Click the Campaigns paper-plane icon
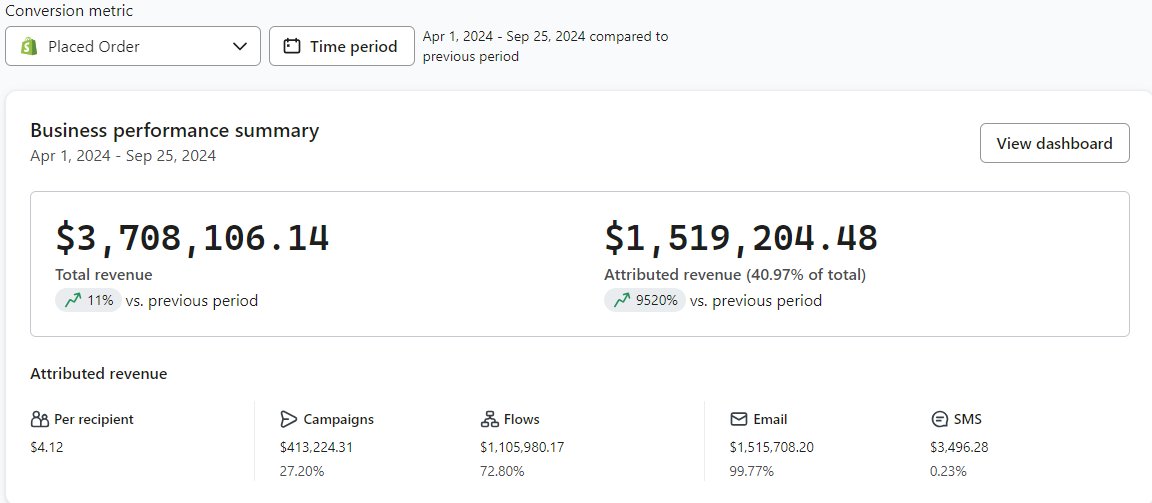The height and width of the screenshot is (503, 1152). 288,419
